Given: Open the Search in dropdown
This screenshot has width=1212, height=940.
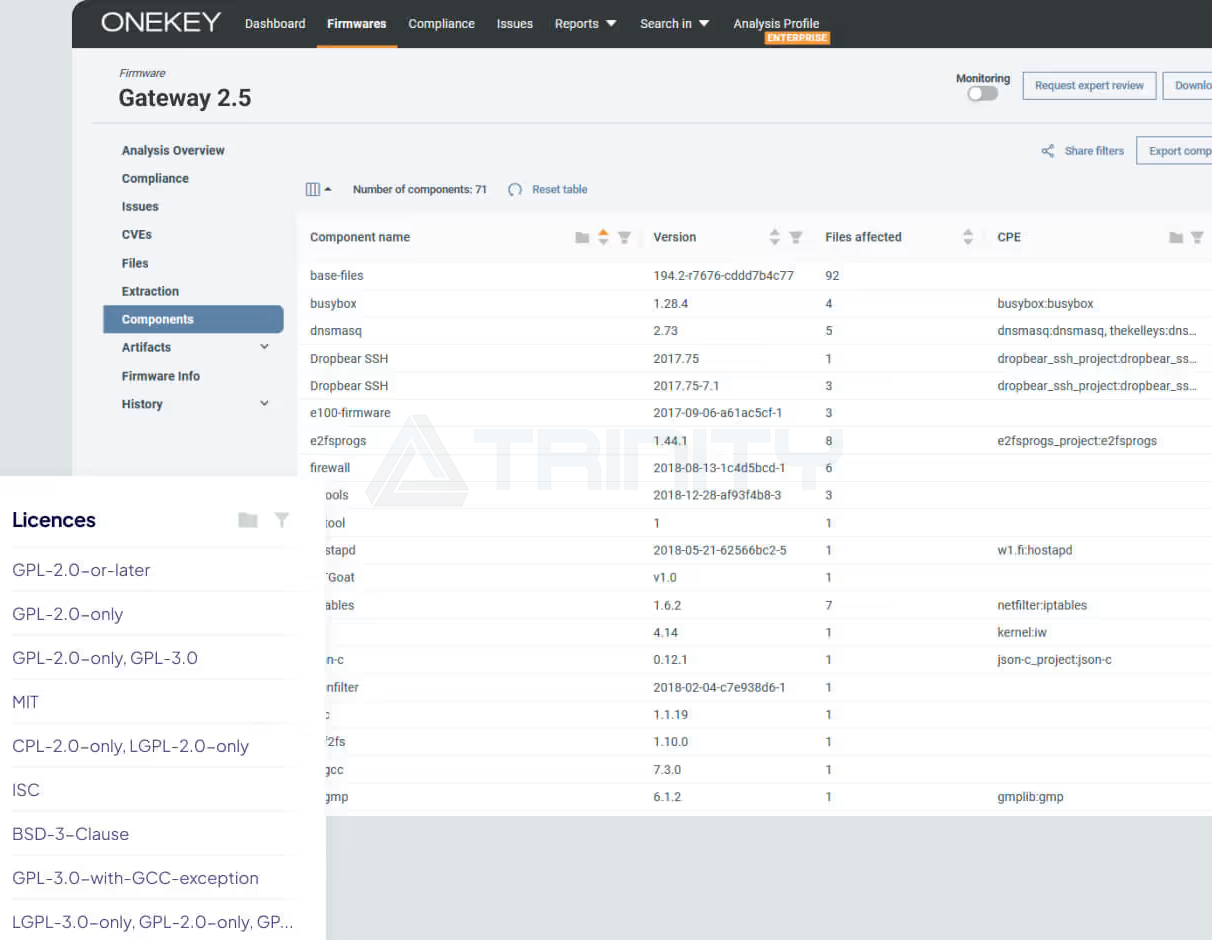Looking at the screenshot, I should [x=674, y=23].
